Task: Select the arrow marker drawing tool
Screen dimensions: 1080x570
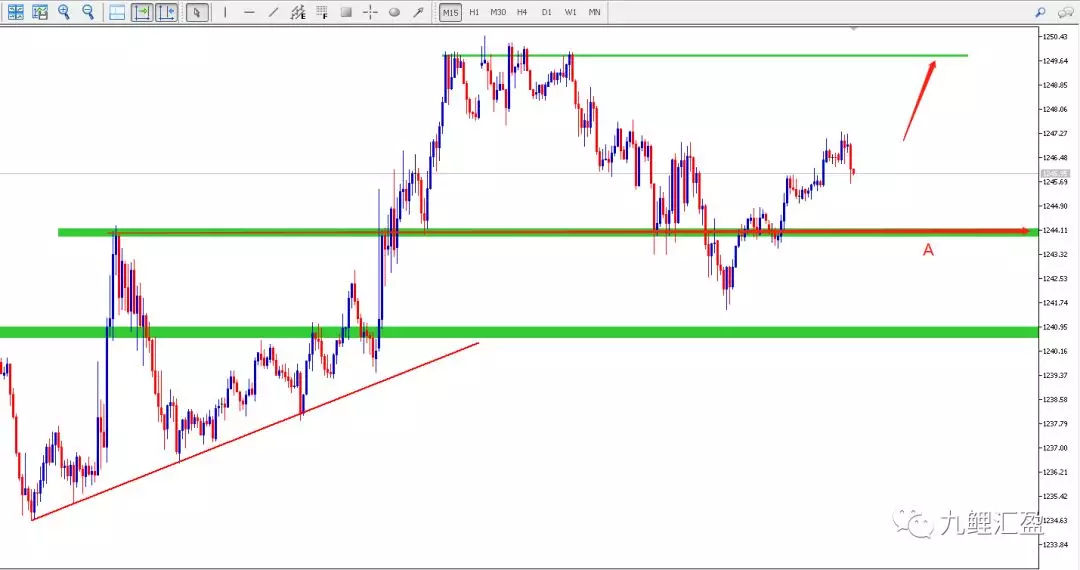Action: (418, 12)
